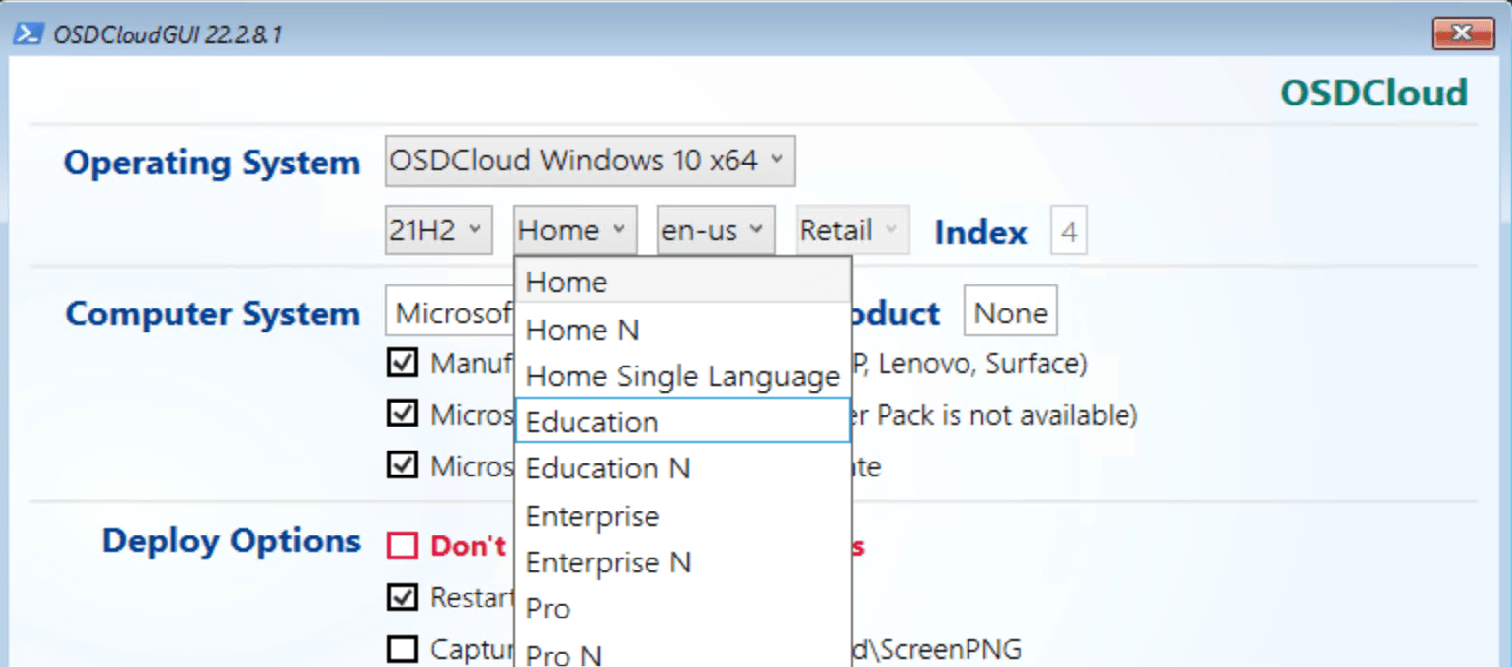Toggle the Restart checkbox under Deploy Options

point(402,597)
